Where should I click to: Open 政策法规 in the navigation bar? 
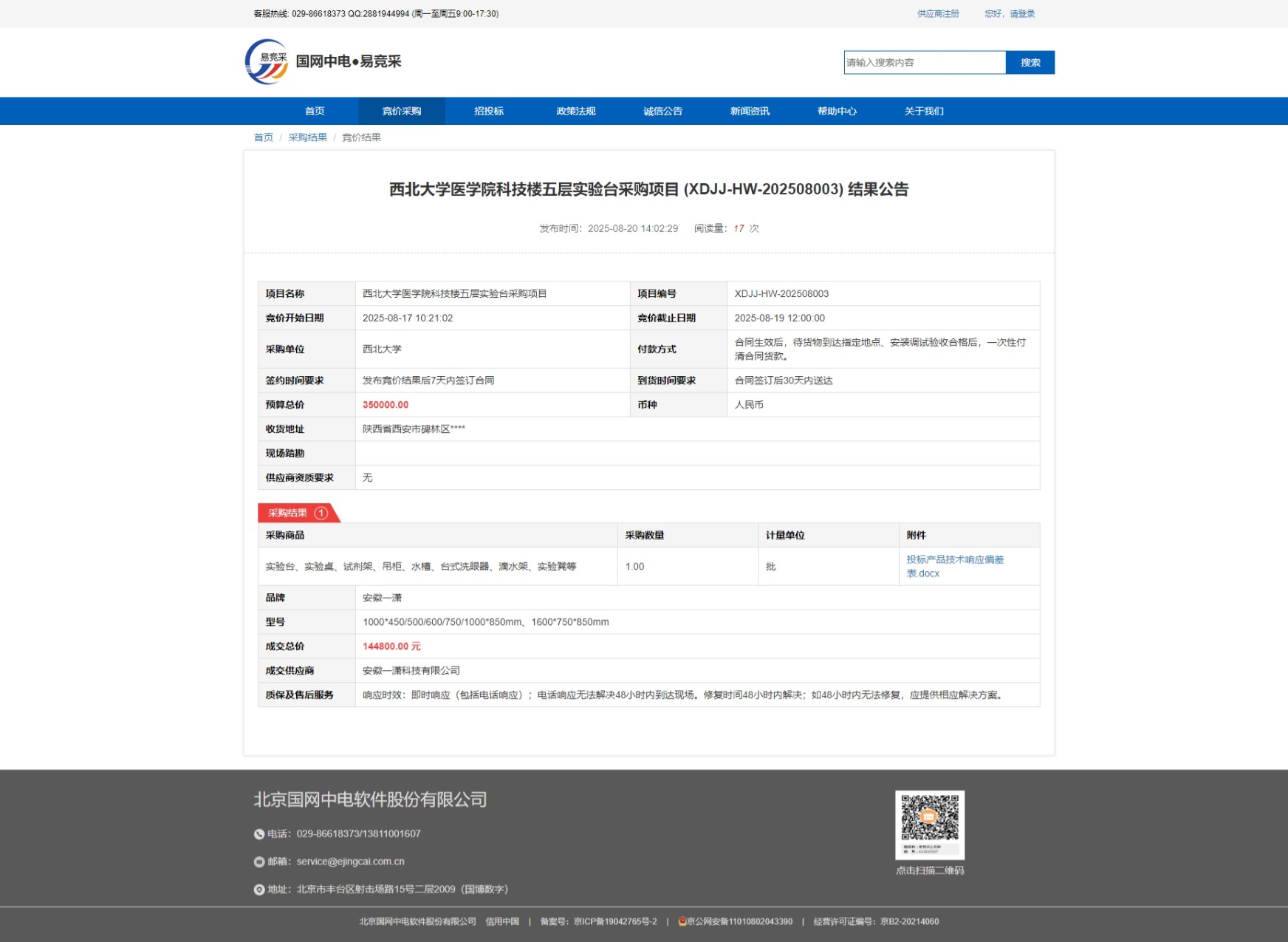point(576,112)
